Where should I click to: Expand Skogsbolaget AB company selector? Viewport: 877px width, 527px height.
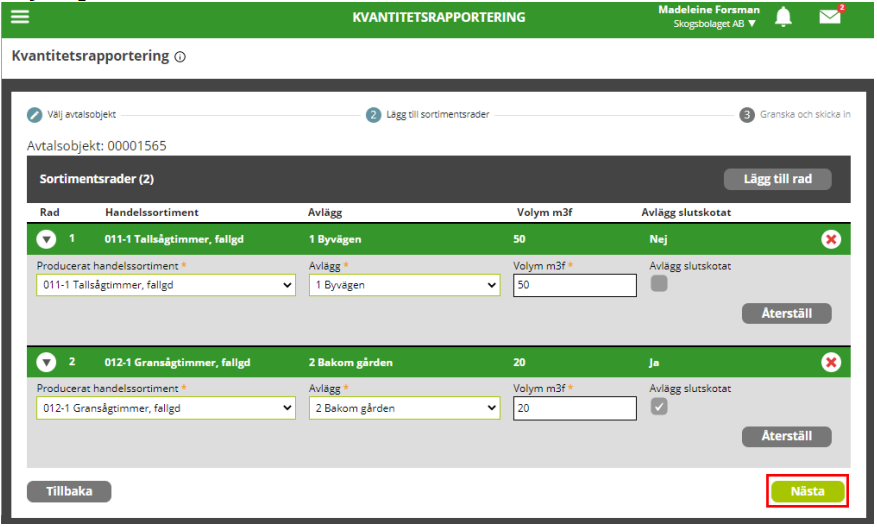pos(715,23)
